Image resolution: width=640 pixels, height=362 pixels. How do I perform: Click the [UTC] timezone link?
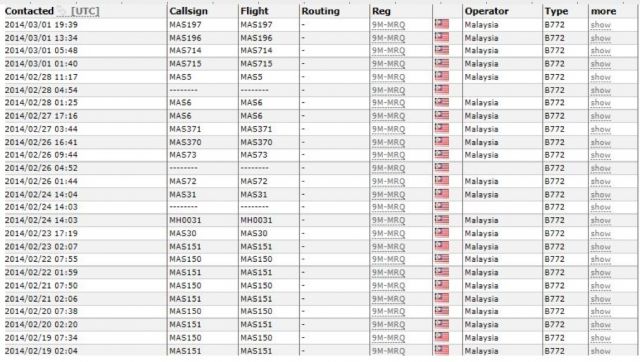85,11
